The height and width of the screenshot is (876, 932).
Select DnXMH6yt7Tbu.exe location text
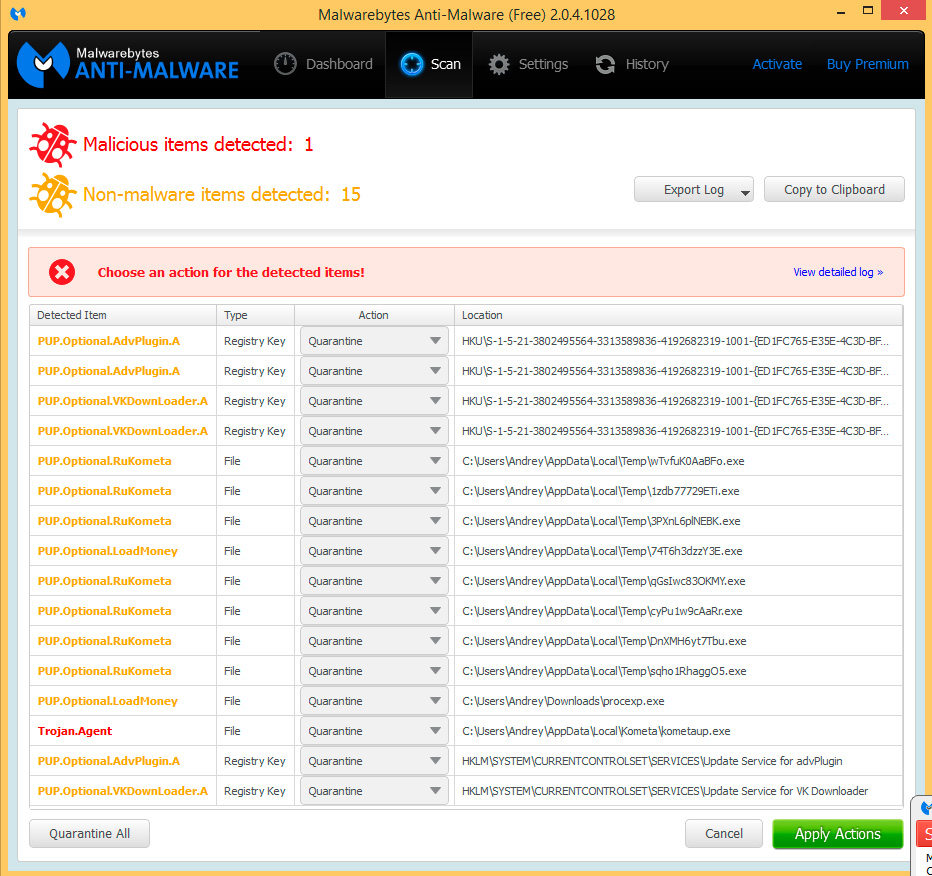(x=604, y=641)
